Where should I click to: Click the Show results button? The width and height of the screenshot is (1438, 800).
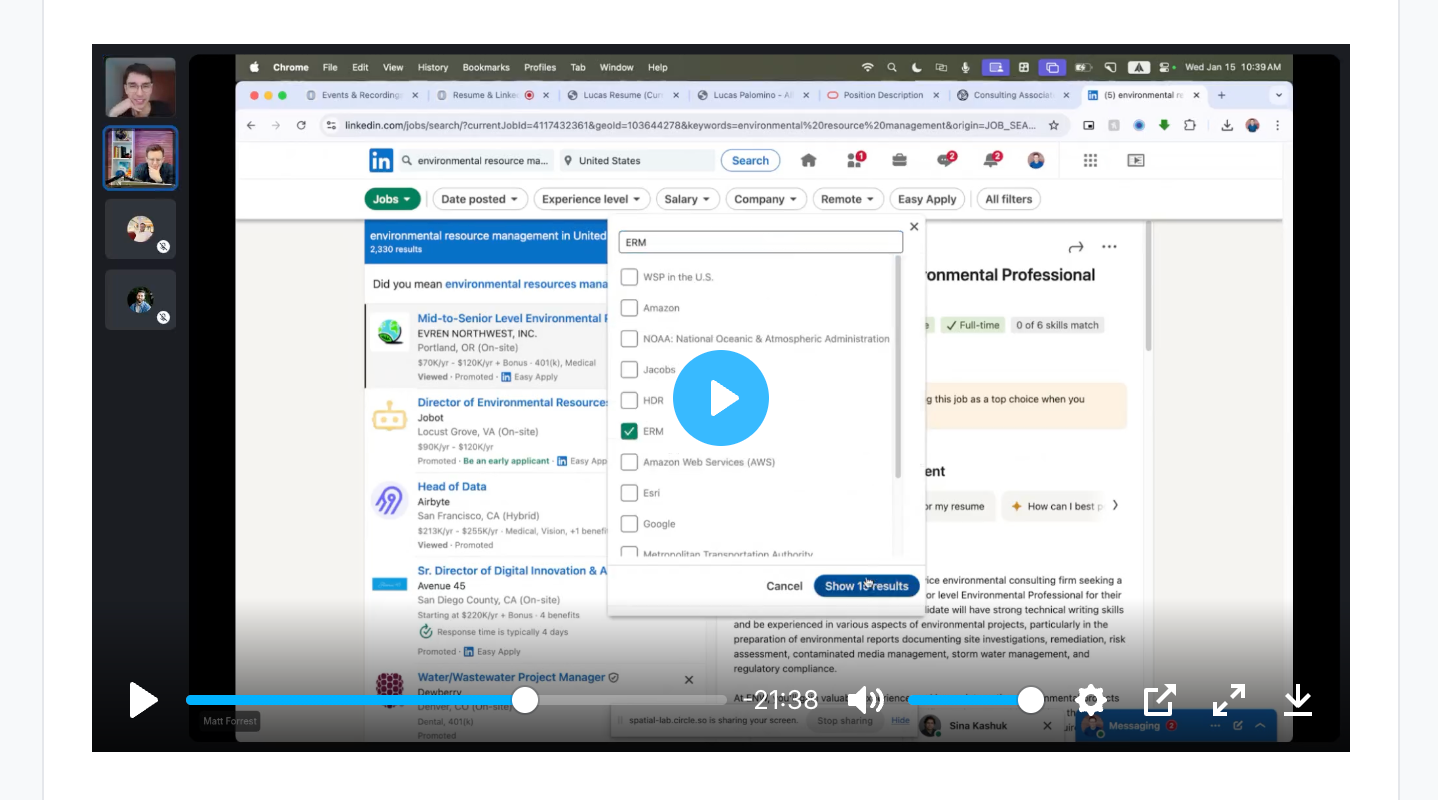click(866, 586)
